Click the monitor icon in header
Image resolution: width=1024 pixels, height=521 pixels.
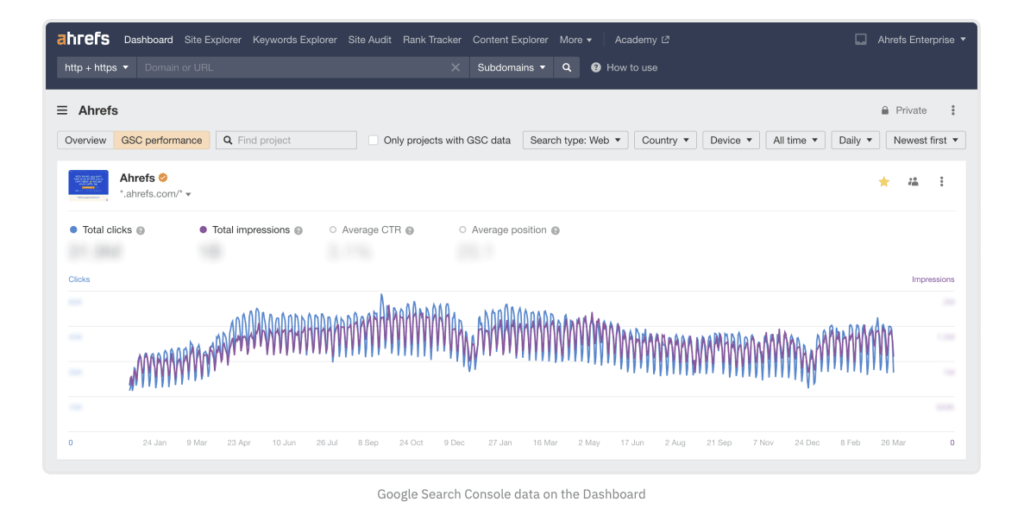860,40
